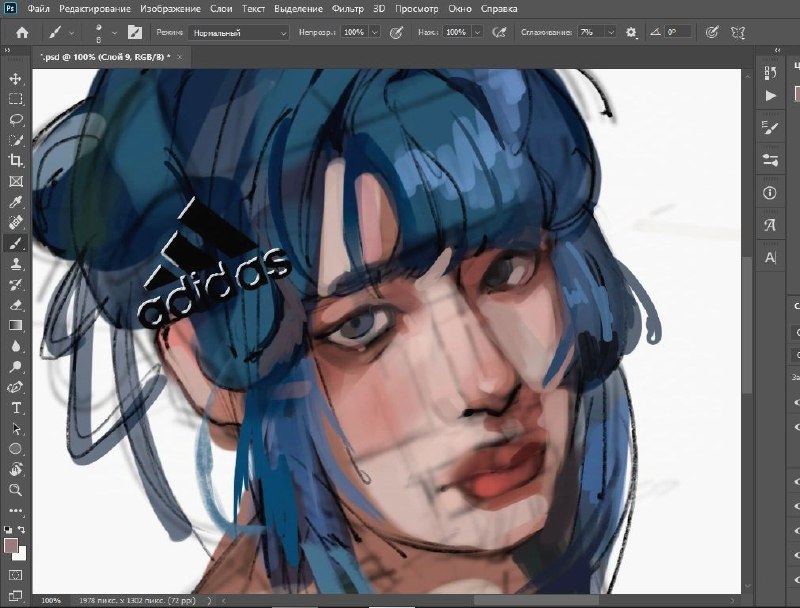Select the Quick Selection tool
Viewport: 800px width, 608px height.
pyautogui.click(x=15, y=140)
